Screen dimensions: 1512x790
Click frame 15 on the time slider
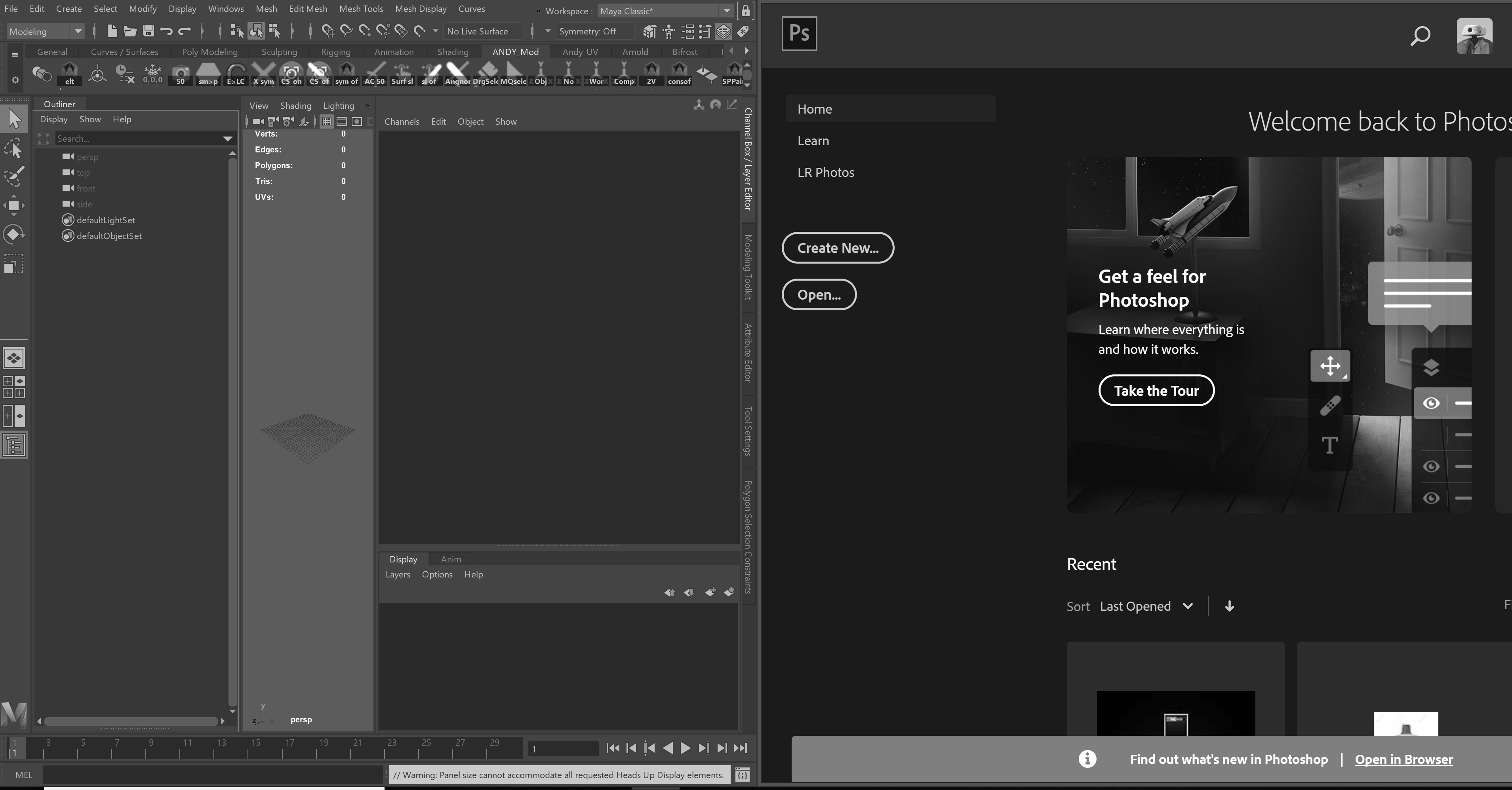click(256, 748)
